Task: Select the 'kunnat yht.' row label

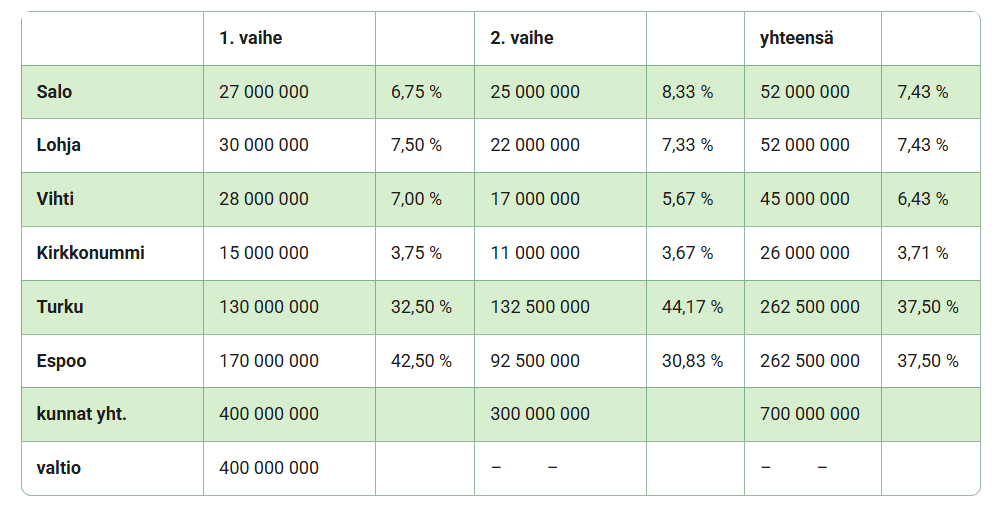Action: point(81,414)
